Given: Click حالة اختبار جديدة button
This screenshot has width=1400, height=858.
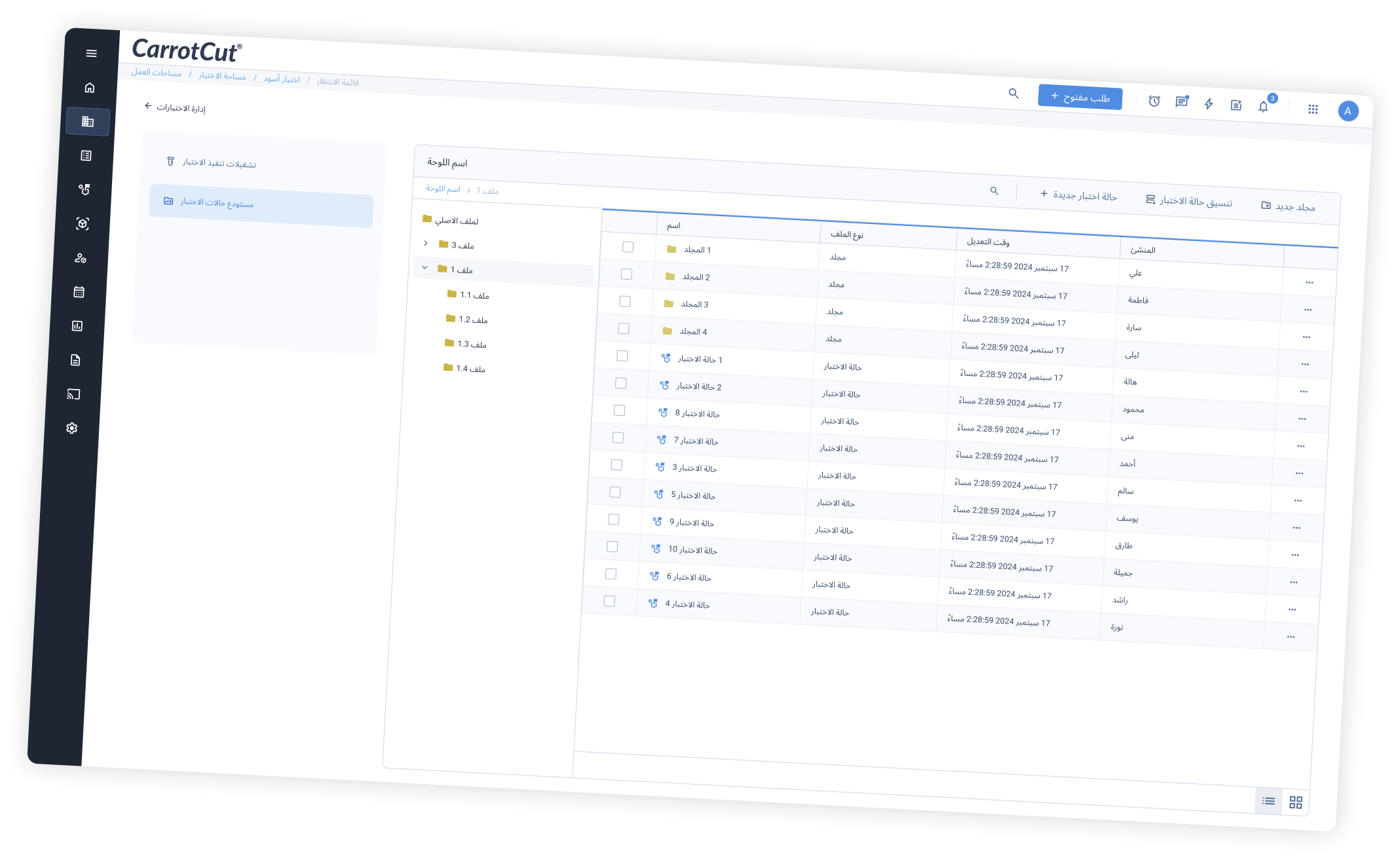Looking at the screenshot, I should pos(1078,195).
